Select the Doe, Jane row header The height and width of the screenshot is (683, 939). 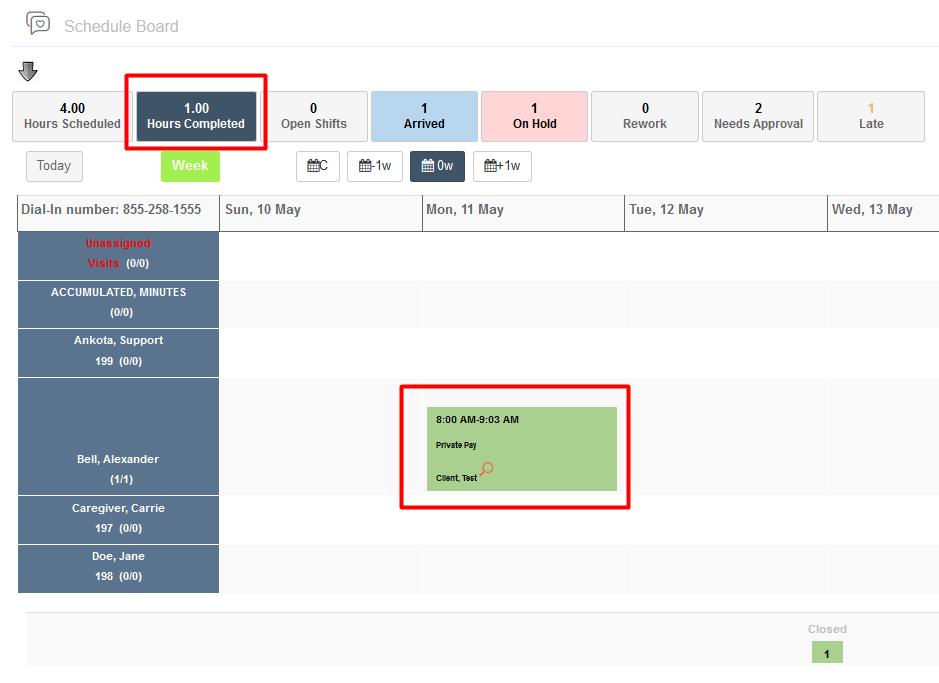pyautogui.click(x=119, y=569)
